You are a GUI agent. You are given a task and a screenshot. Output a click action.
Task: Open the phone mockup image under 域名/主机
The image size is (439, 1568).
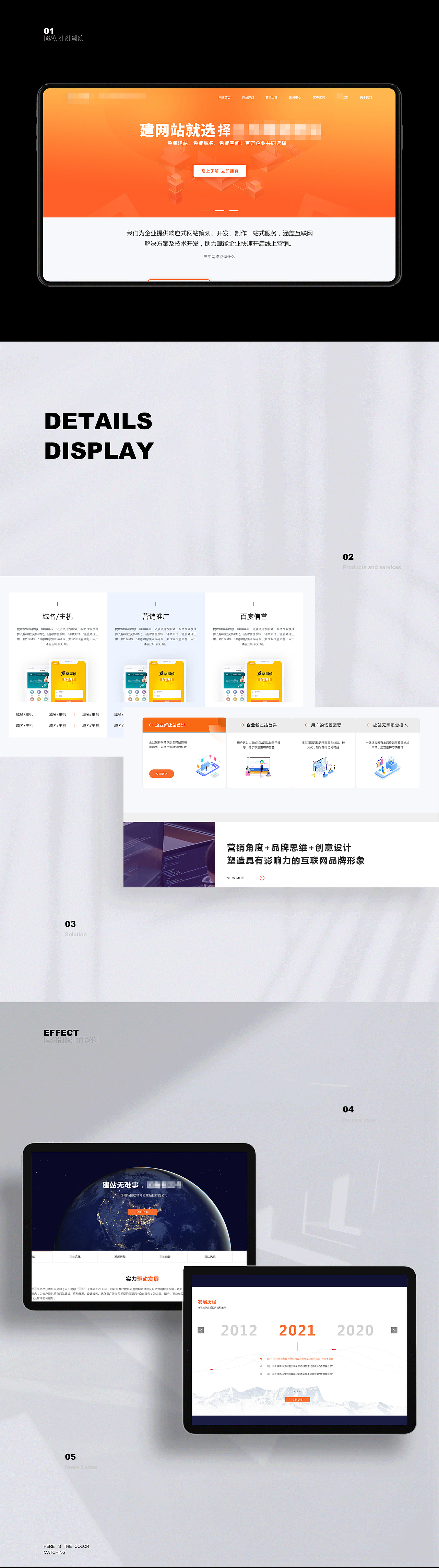(x=57, y=680)
